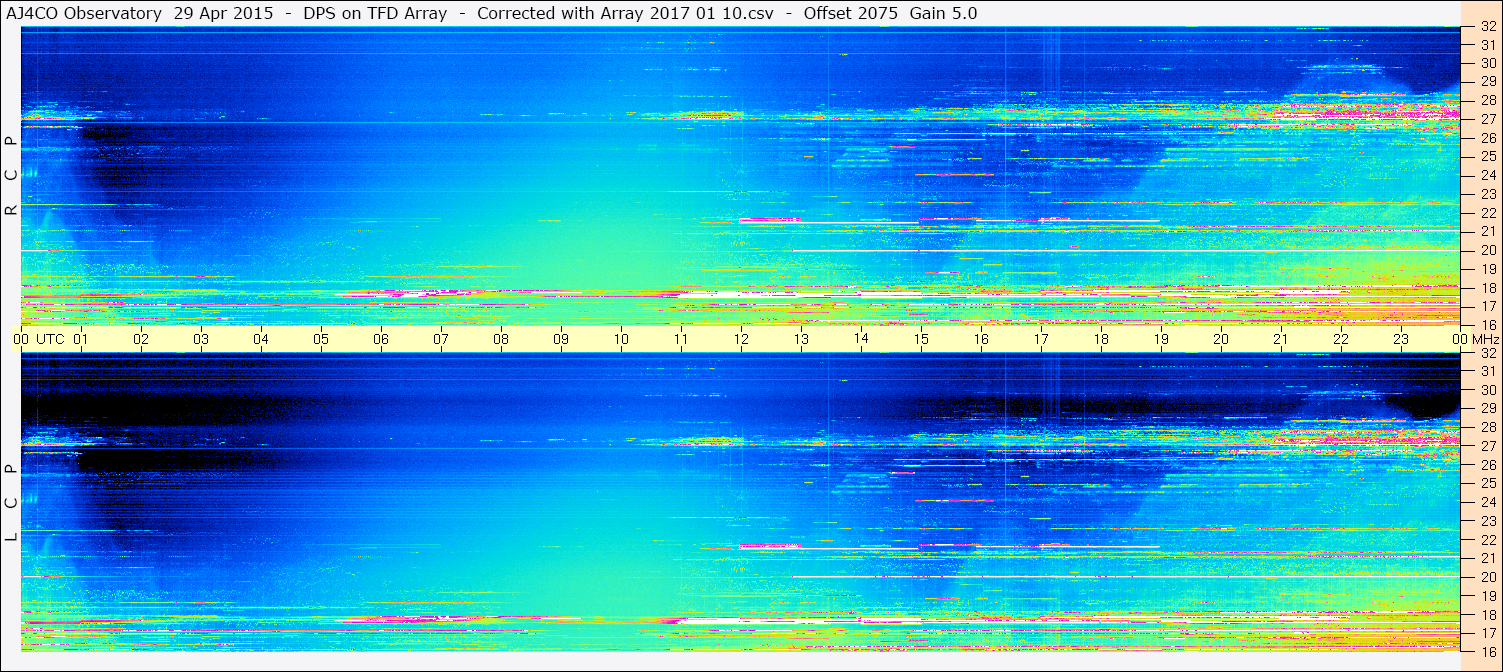Click the 30 frequency label on RCP scale
1503x672 pixels.
point(1488,63)
